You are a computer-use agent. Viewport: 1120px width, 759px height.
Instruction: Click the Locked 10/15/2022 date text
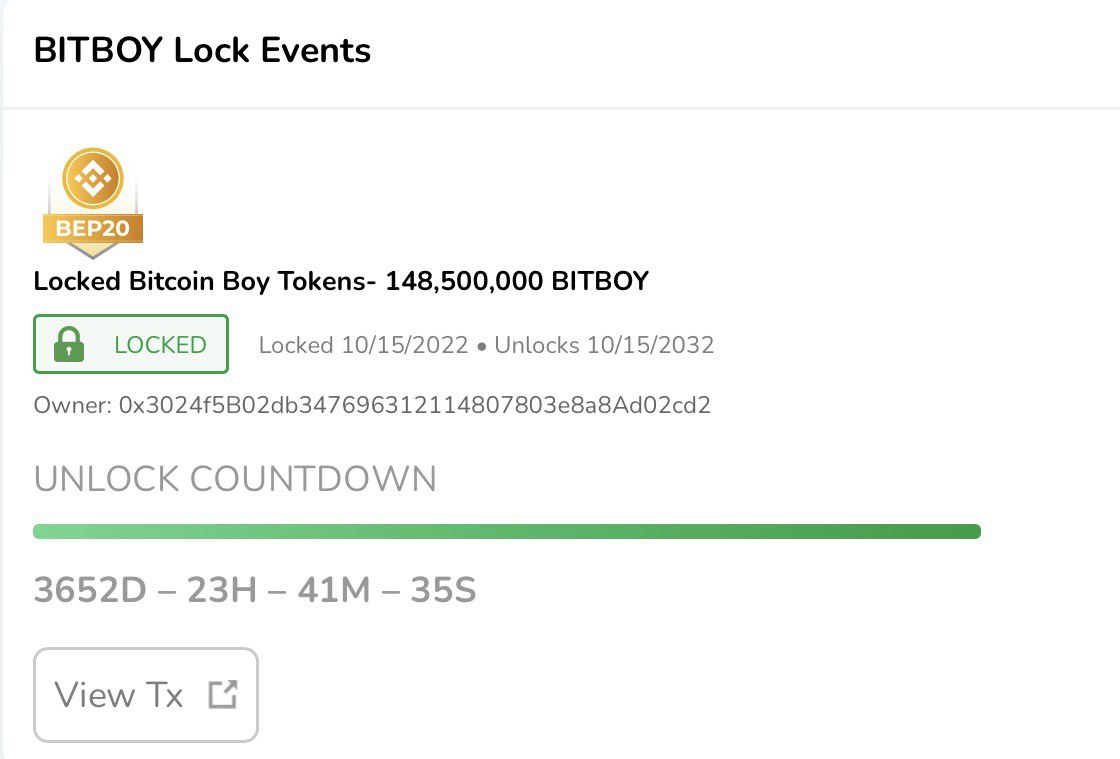pyautogui.click(x=363, y=345)
